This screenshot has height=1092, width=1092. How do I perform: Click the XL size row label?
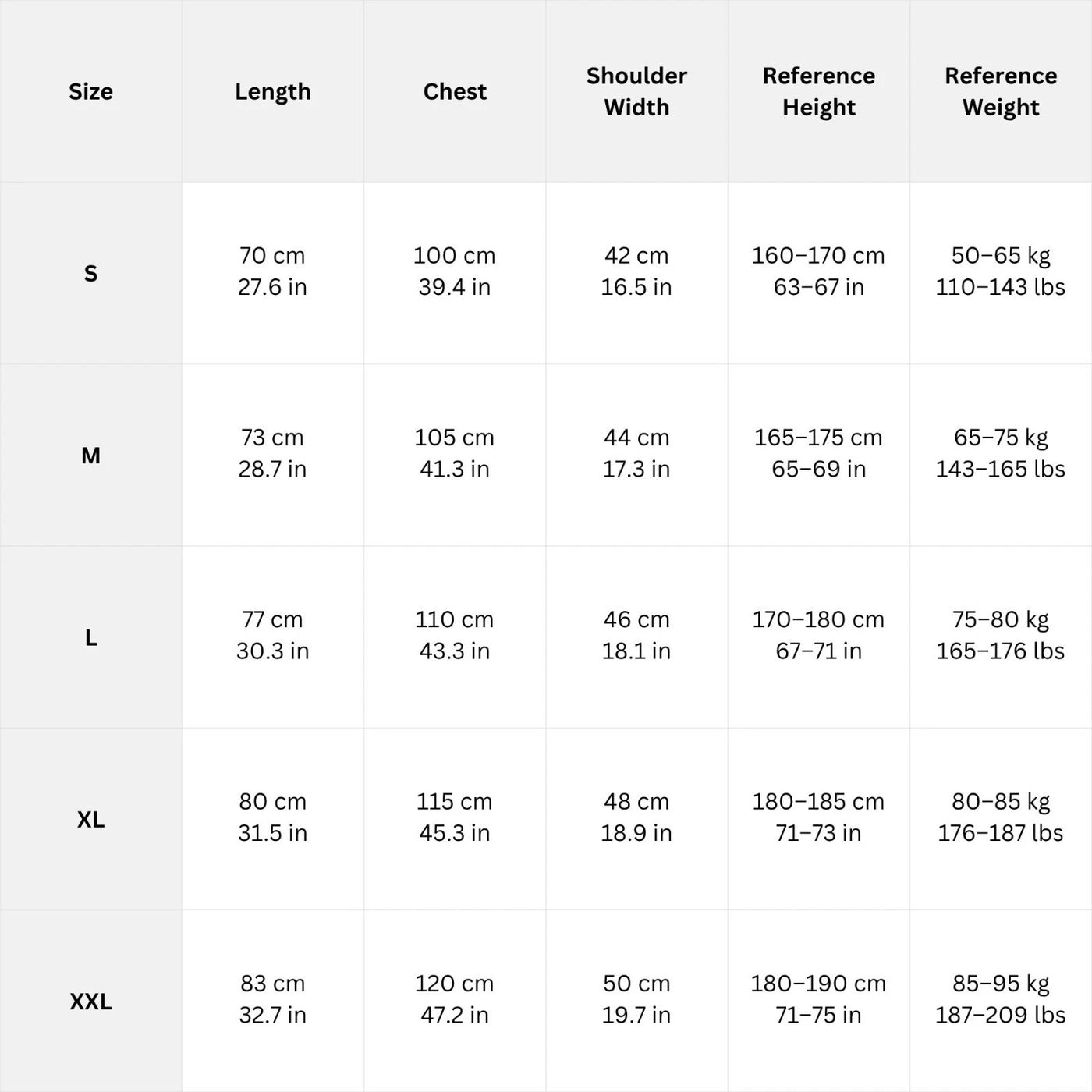[90, 819]
